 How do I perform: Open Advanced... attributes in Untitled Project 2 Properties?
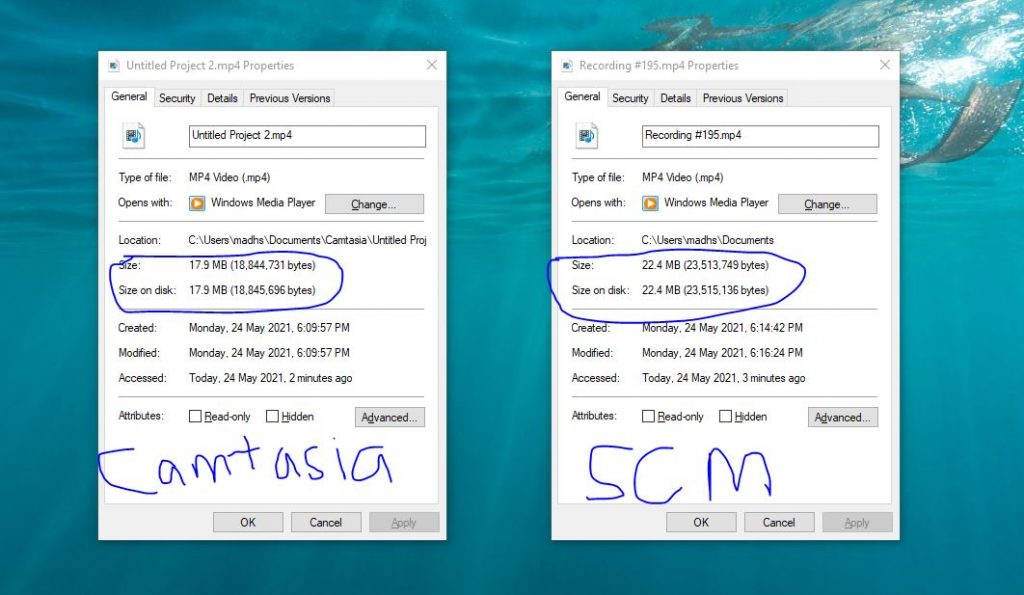point(390,417)
